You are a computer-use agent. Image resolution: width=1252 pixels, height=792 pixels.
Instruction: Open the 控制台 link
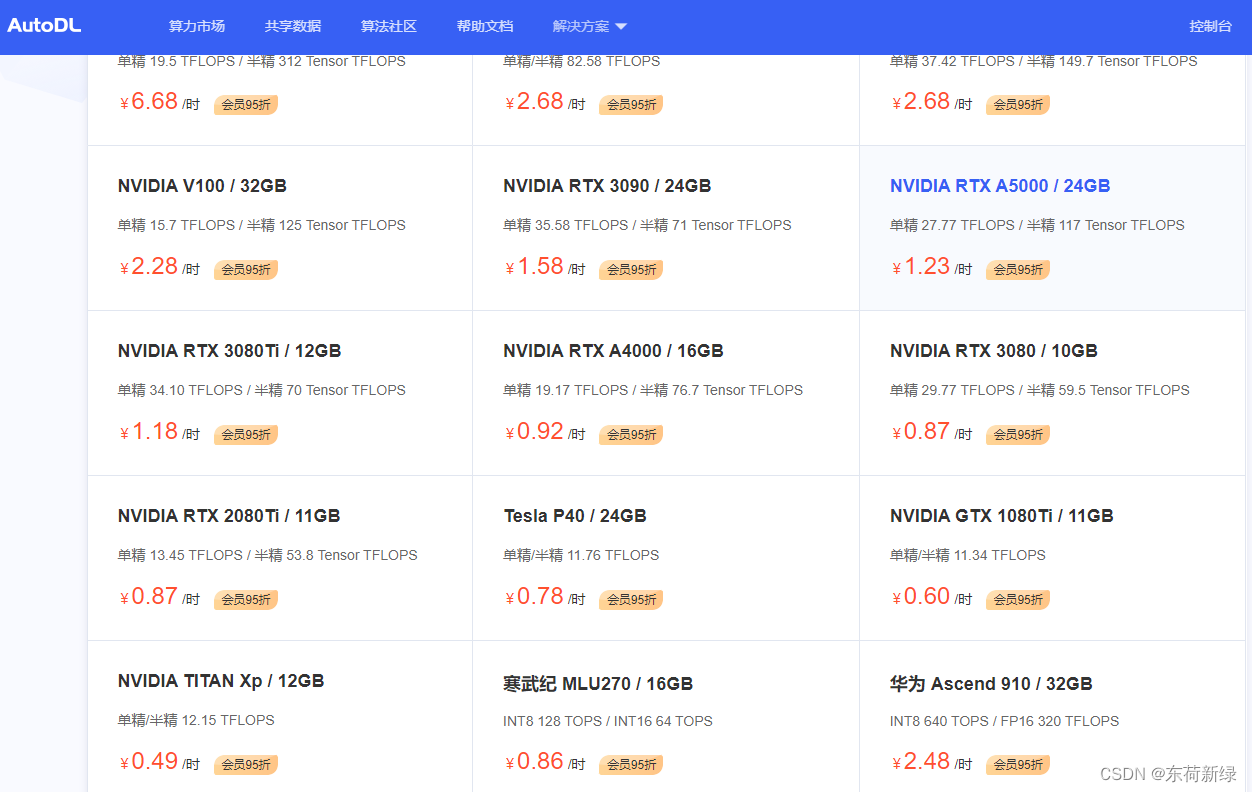point(1211,26)
